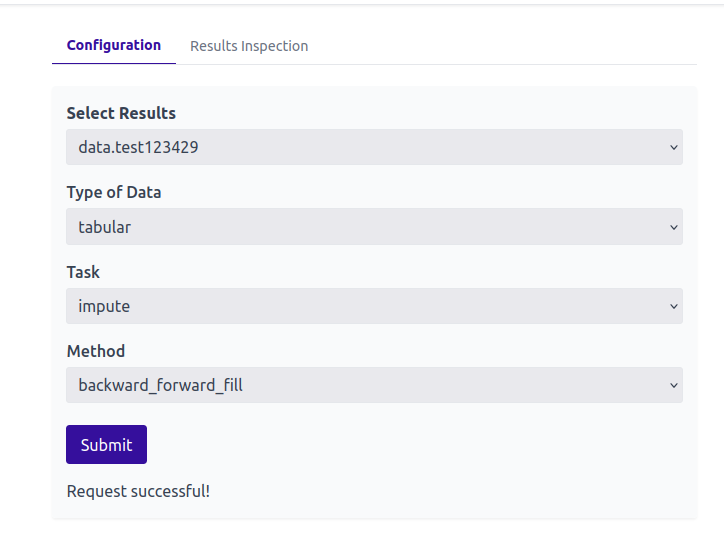The width and height of the screenshot is (724, 537).
Task: Click the Task field label
Action: pyautogui.click(x=83, y=272)
